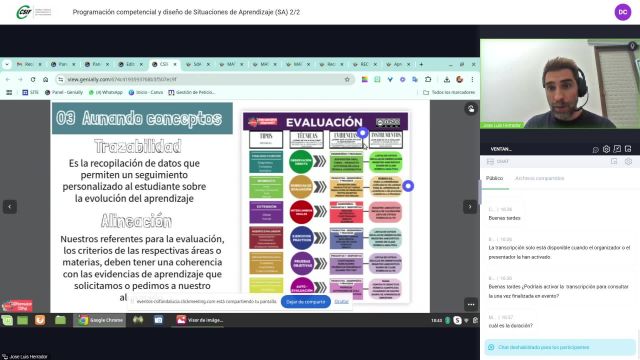Open browser downloads
The width and height of the screenshot is (640, 360).
447,80
